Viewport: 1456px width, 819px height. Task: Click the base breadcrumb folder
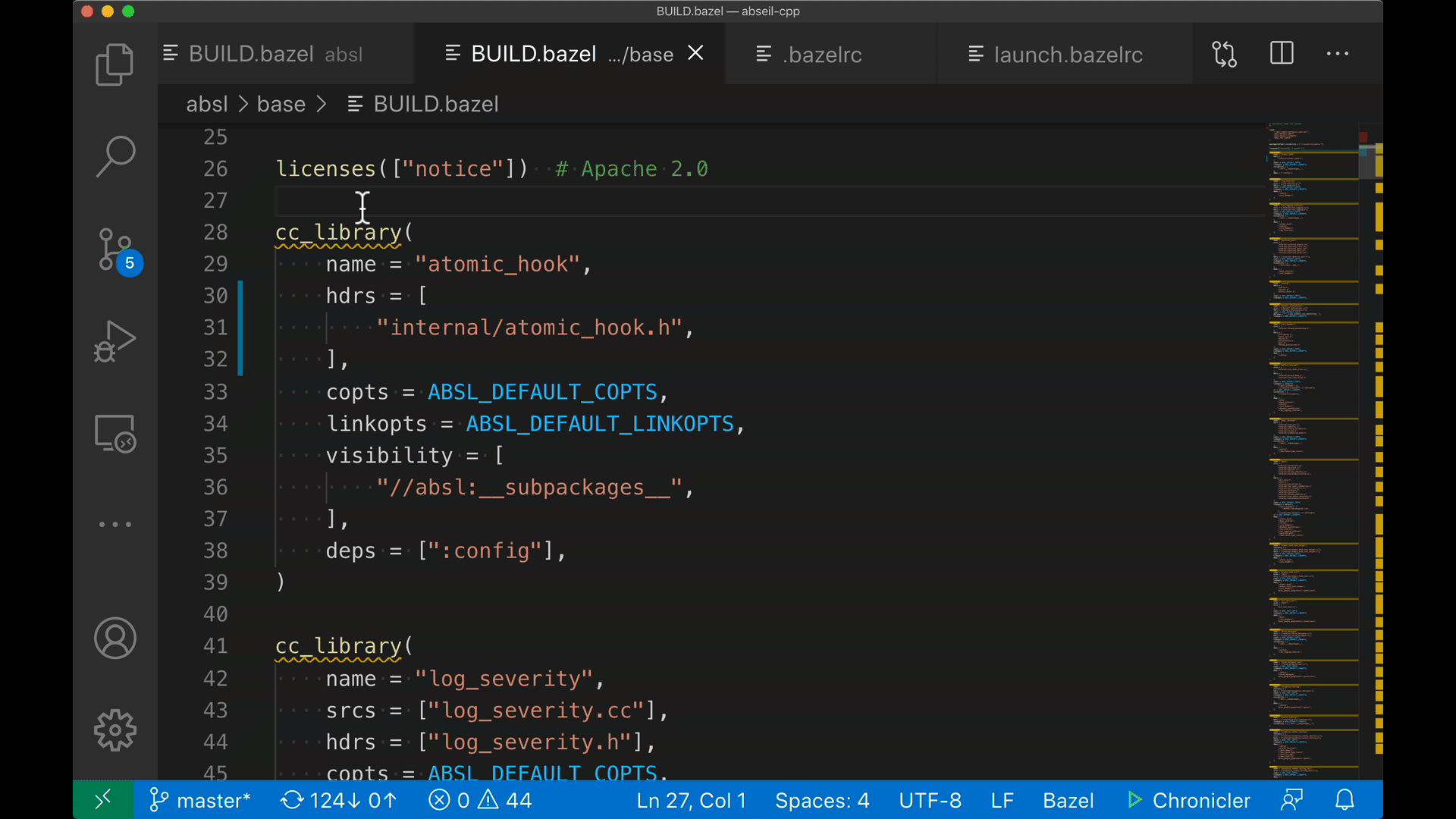click(281, 104)
